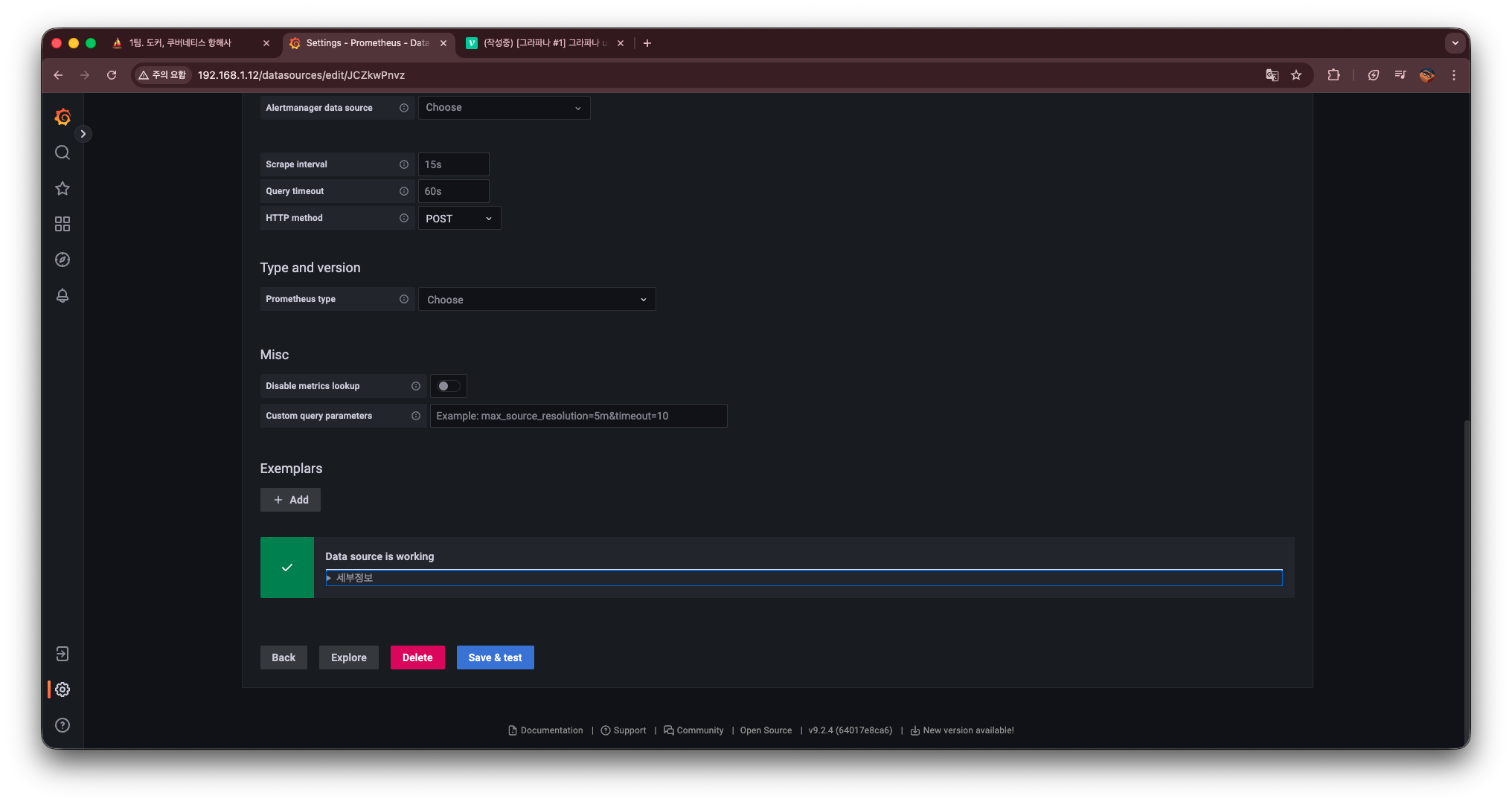Click the sign-in icon in sidebar
Viewport: 1512px width, 804px height.
pyautogui.click(x=63, y=654)
